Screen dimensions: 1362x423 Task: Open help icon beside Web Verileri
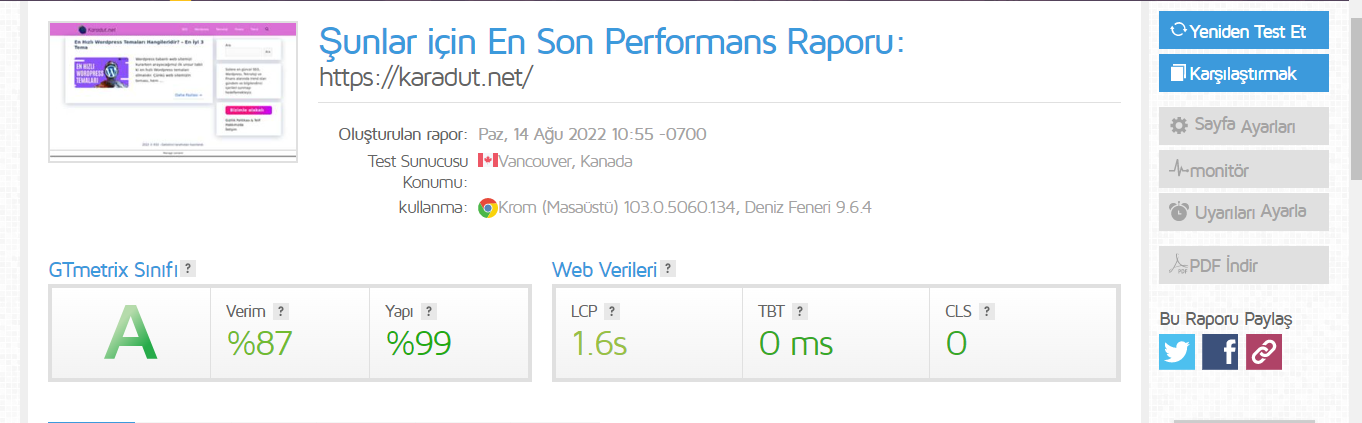tap(668, 269)
